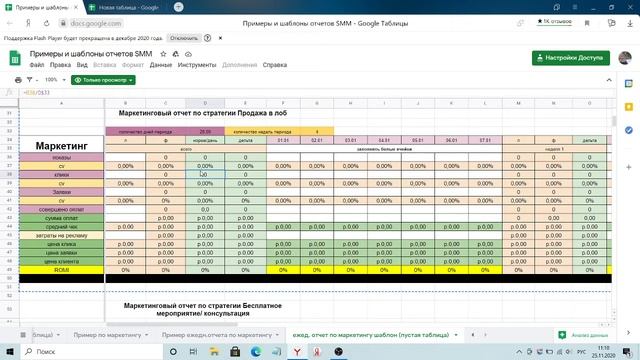Image resolution: width=640 pixels, height=360 pixels.
Task: Open Google Tasks side panel icon
Action: [629, 130]
